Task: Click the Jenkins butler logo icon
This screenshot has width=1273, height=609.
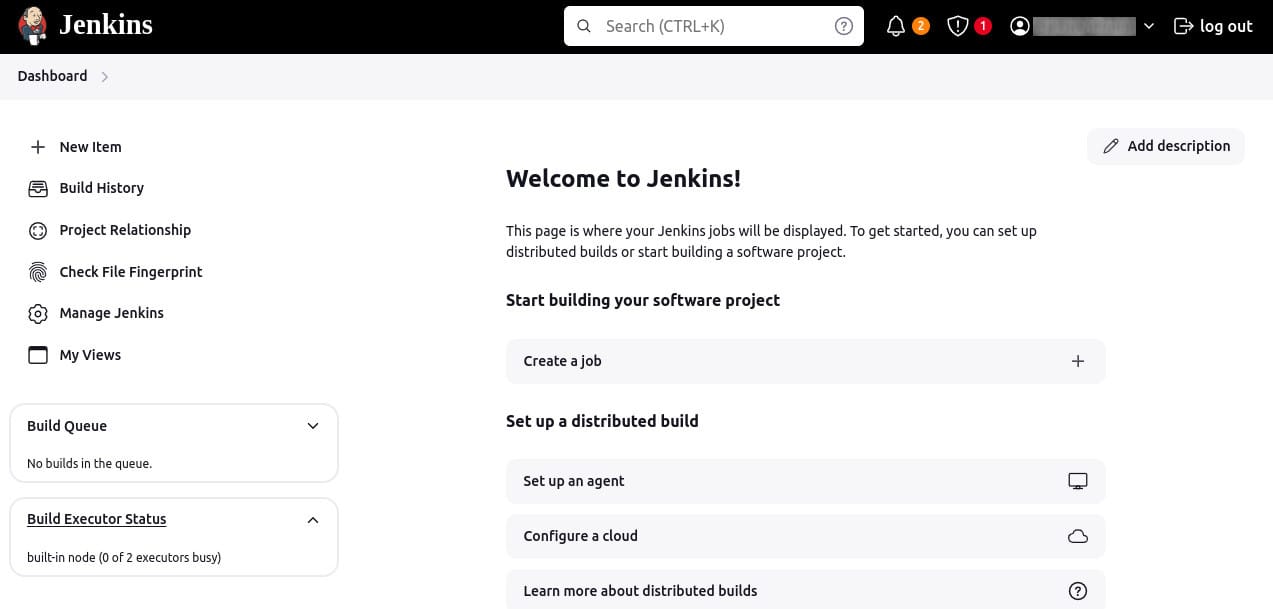Action: pos(32,26)
